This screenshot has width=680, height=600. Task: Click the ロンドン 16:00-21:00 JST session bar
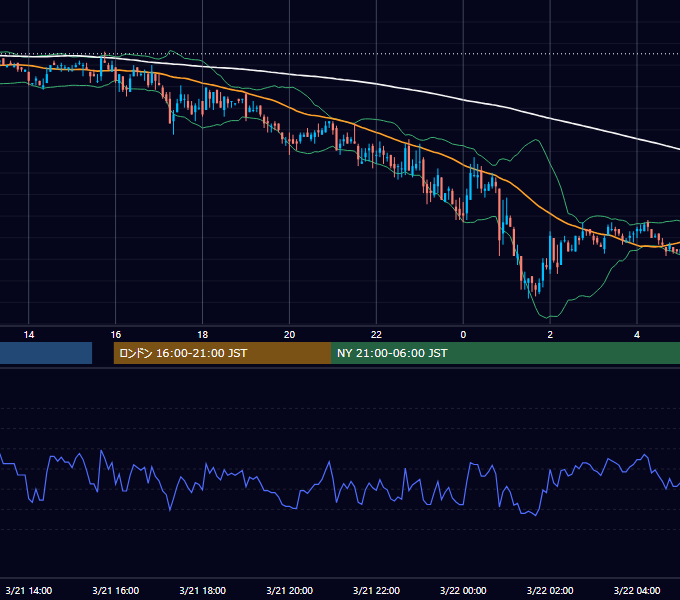222,353
